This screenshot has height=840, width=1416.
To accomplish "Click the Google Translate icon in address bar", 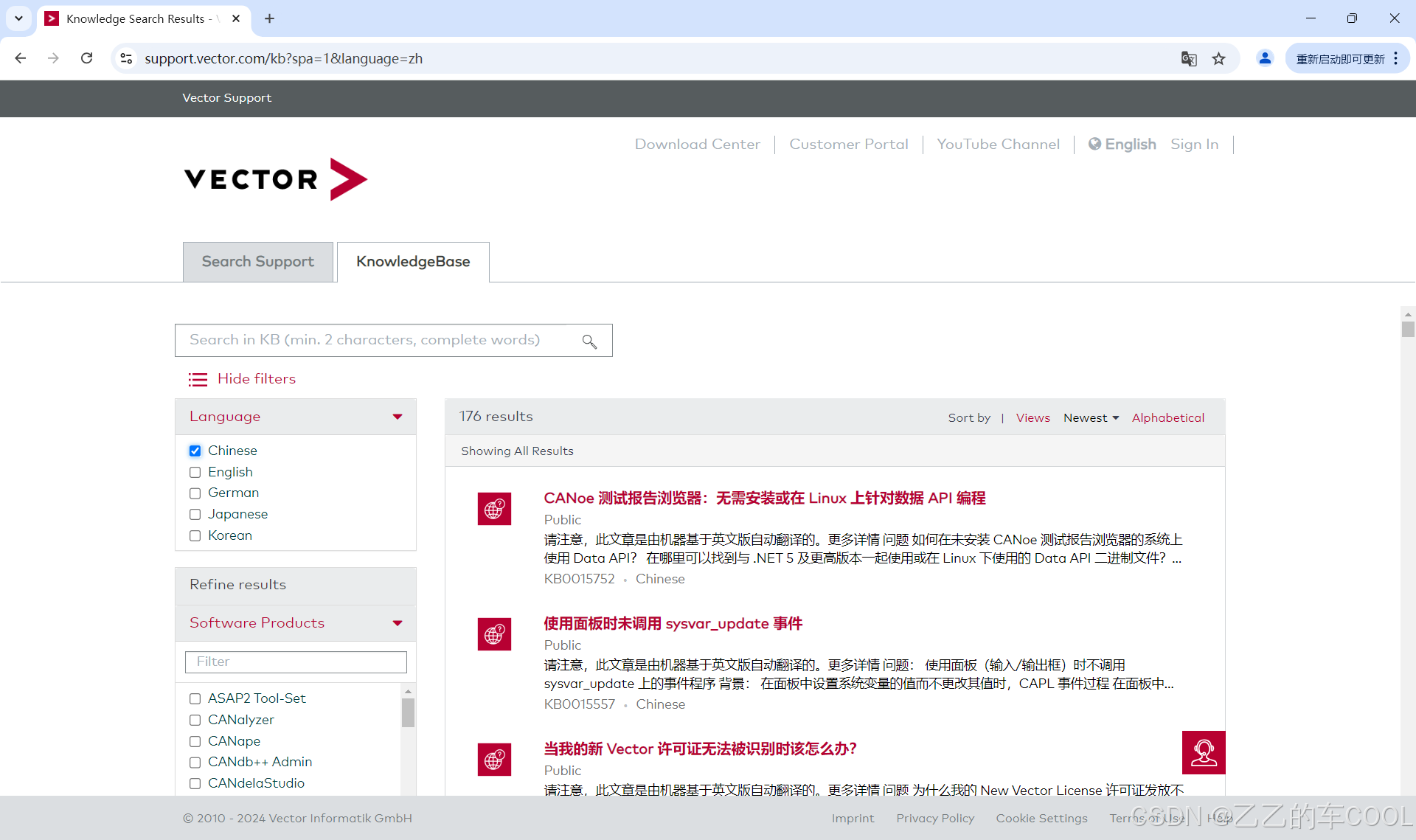I will (1188, 59).
